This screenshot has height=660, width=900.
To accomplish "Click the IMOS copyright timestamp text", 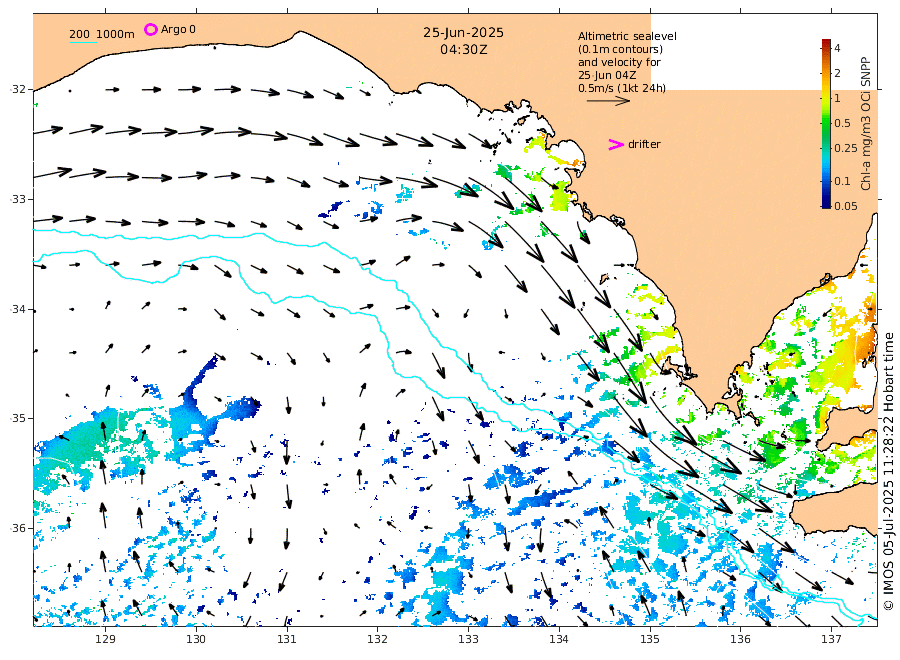I will [888, 471].
